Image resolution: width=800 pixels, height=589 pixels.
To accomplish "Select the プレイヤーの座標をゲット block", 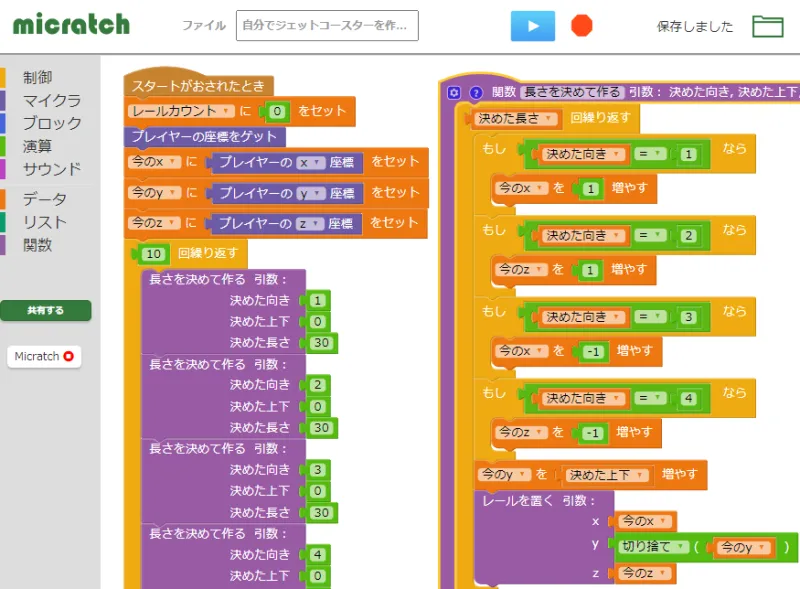I will pos(205,137).
